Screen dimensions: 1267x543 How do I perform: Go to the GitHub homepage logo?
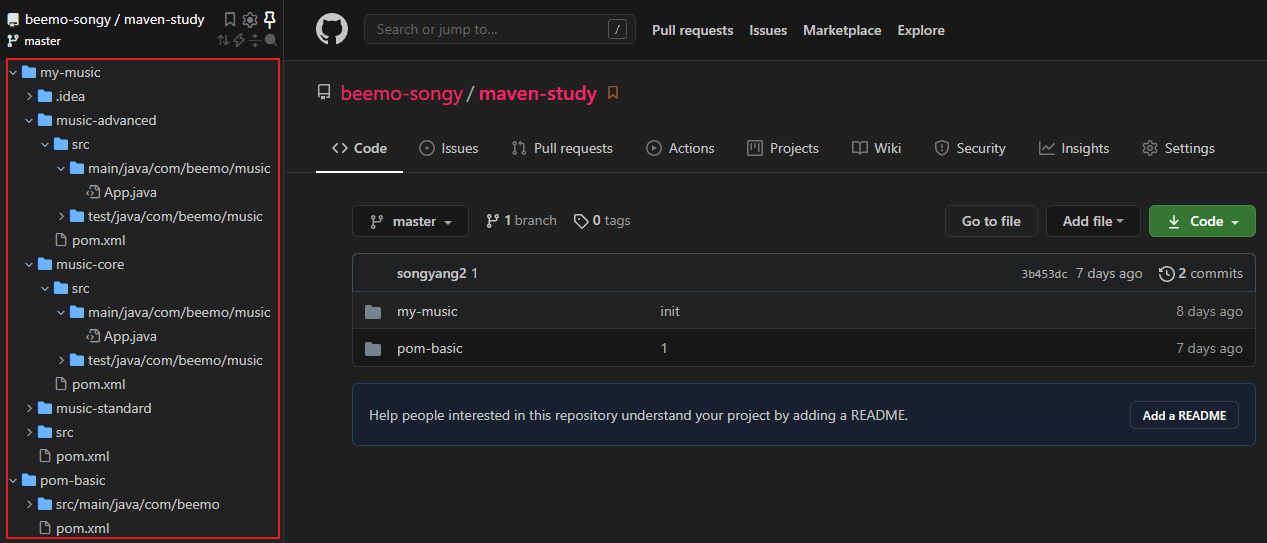coord(332,29)
